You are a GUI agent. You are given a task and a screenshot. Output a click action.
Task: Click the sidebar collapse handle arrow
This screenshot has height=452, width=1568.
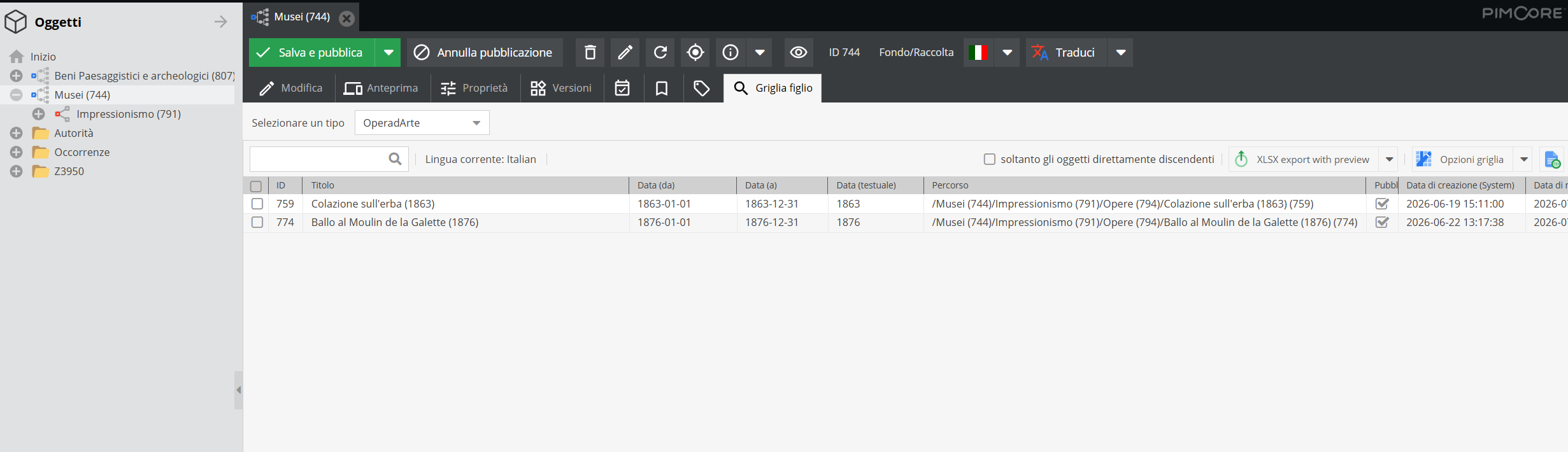coord(239,390)
